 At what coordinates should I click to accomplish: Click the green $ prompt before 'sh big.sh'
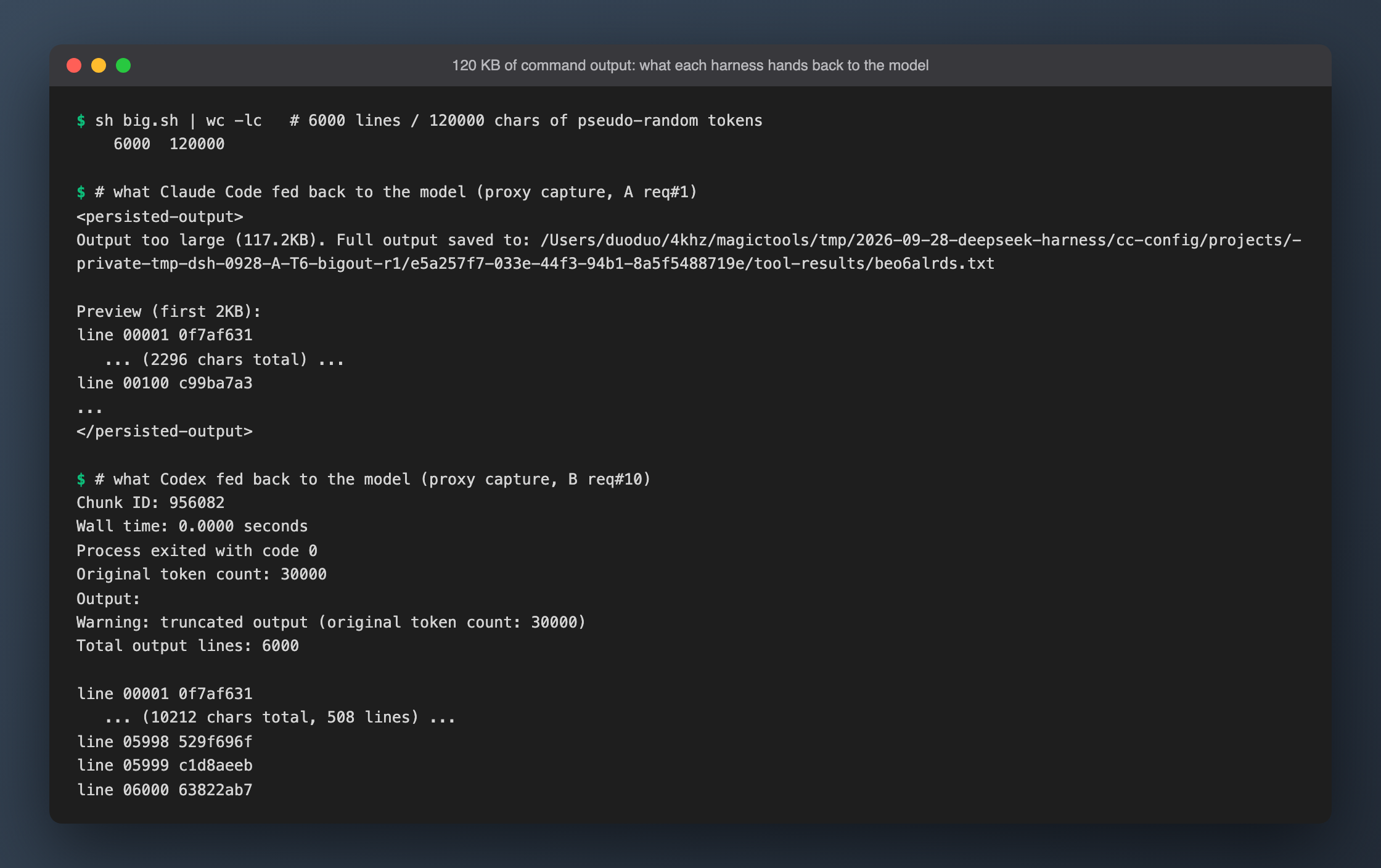81,120
